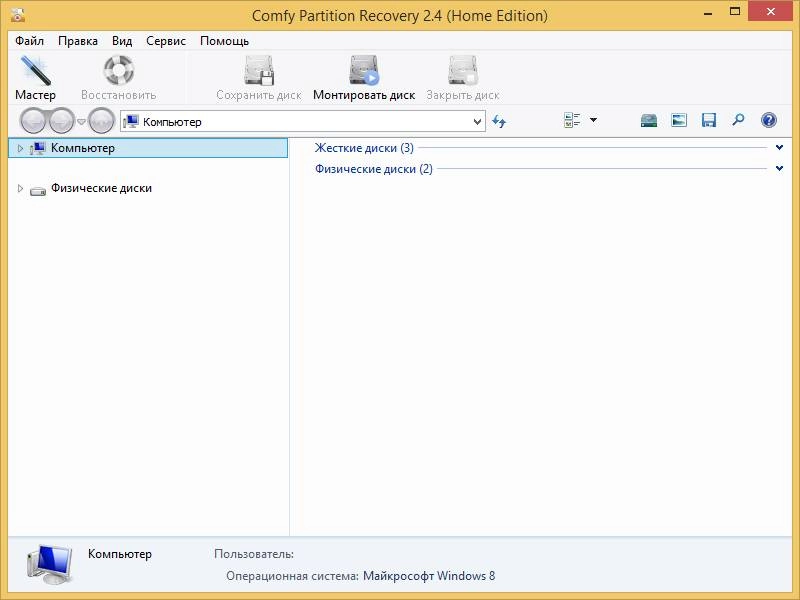Click Монтировать диск toolbar button
The image size is (800, 600).
tap(364, 78)
